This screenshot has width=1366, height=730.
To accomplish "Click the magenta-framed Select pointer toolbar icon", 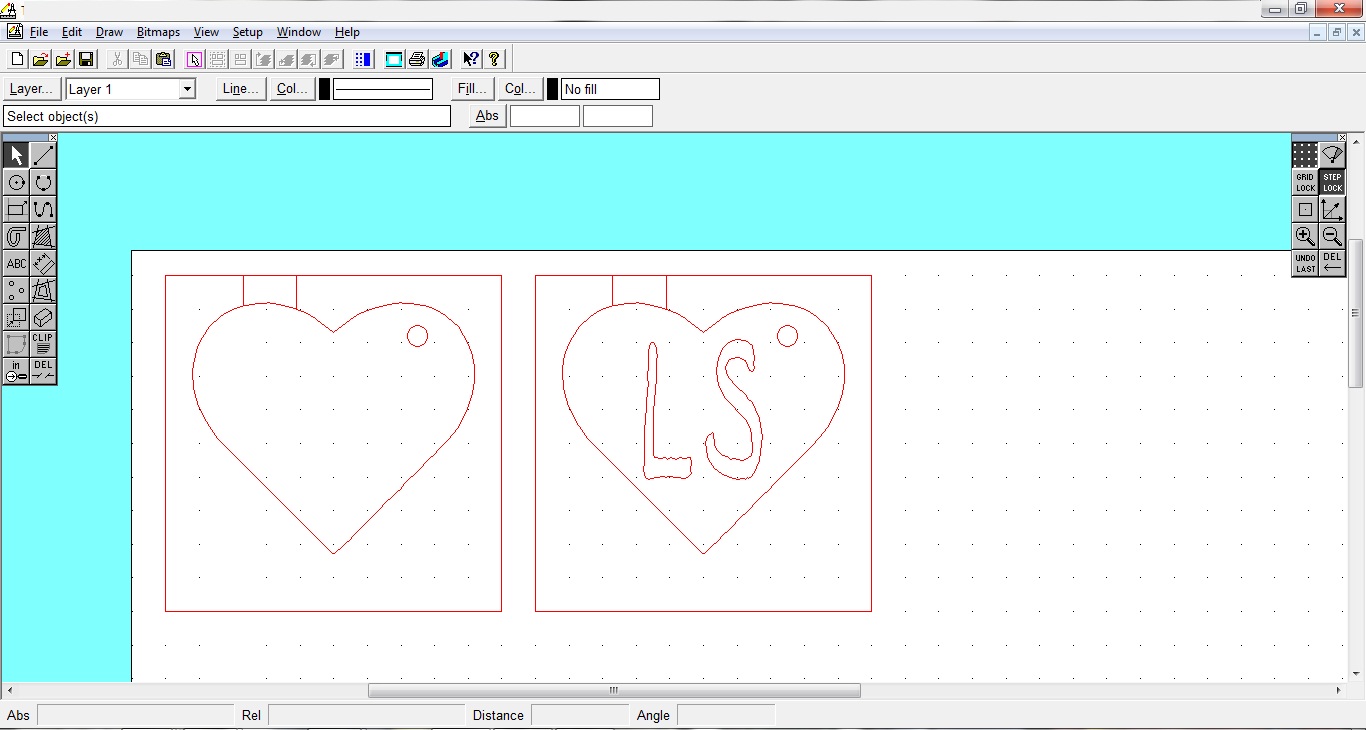I will point(194,59).
